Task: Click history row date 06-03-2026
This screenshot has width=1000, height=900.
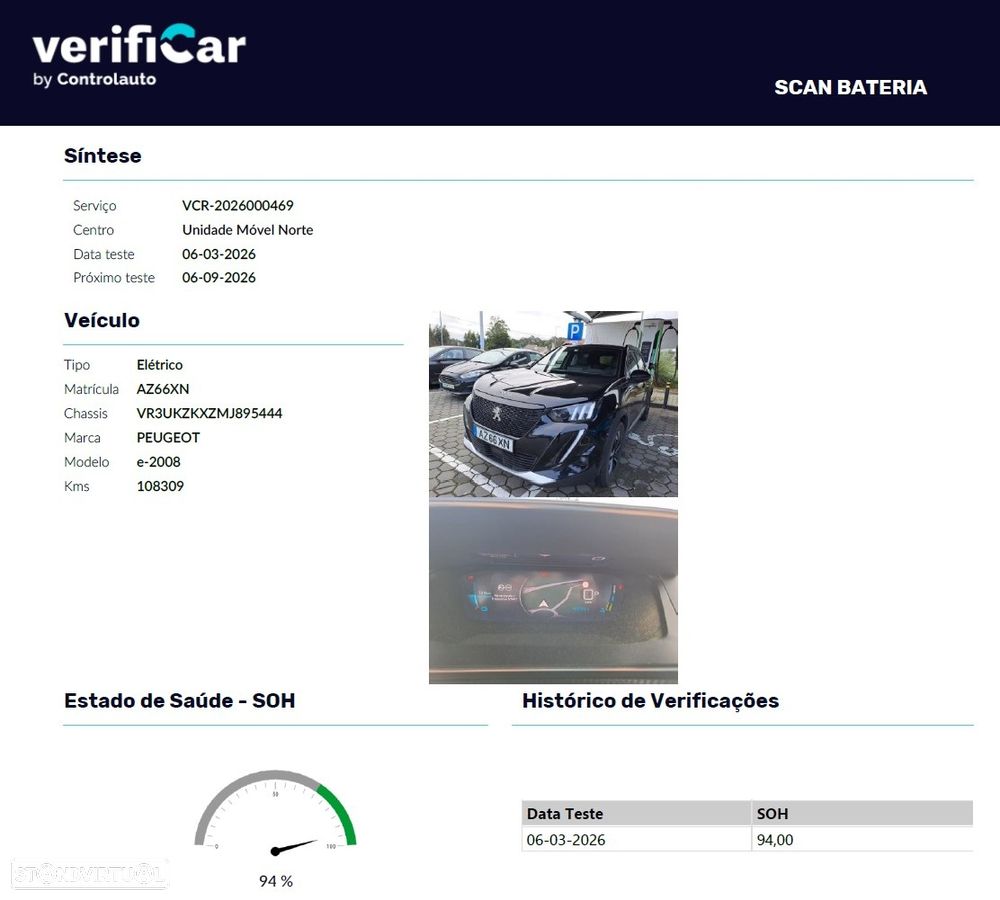Action: pyautogui.click(x=566, y=840)
